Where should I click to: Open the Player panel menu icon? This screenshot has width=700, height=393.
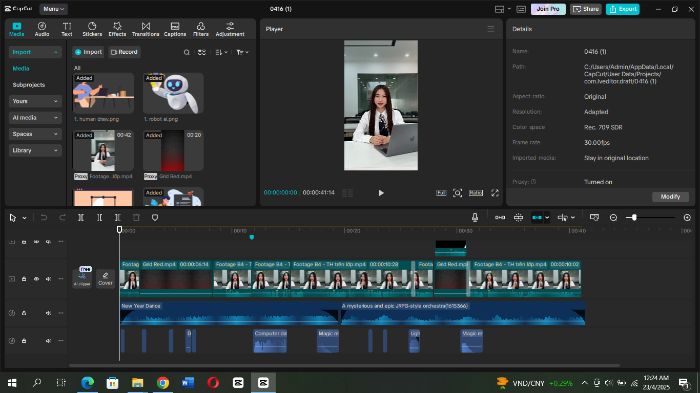point(491,29)
